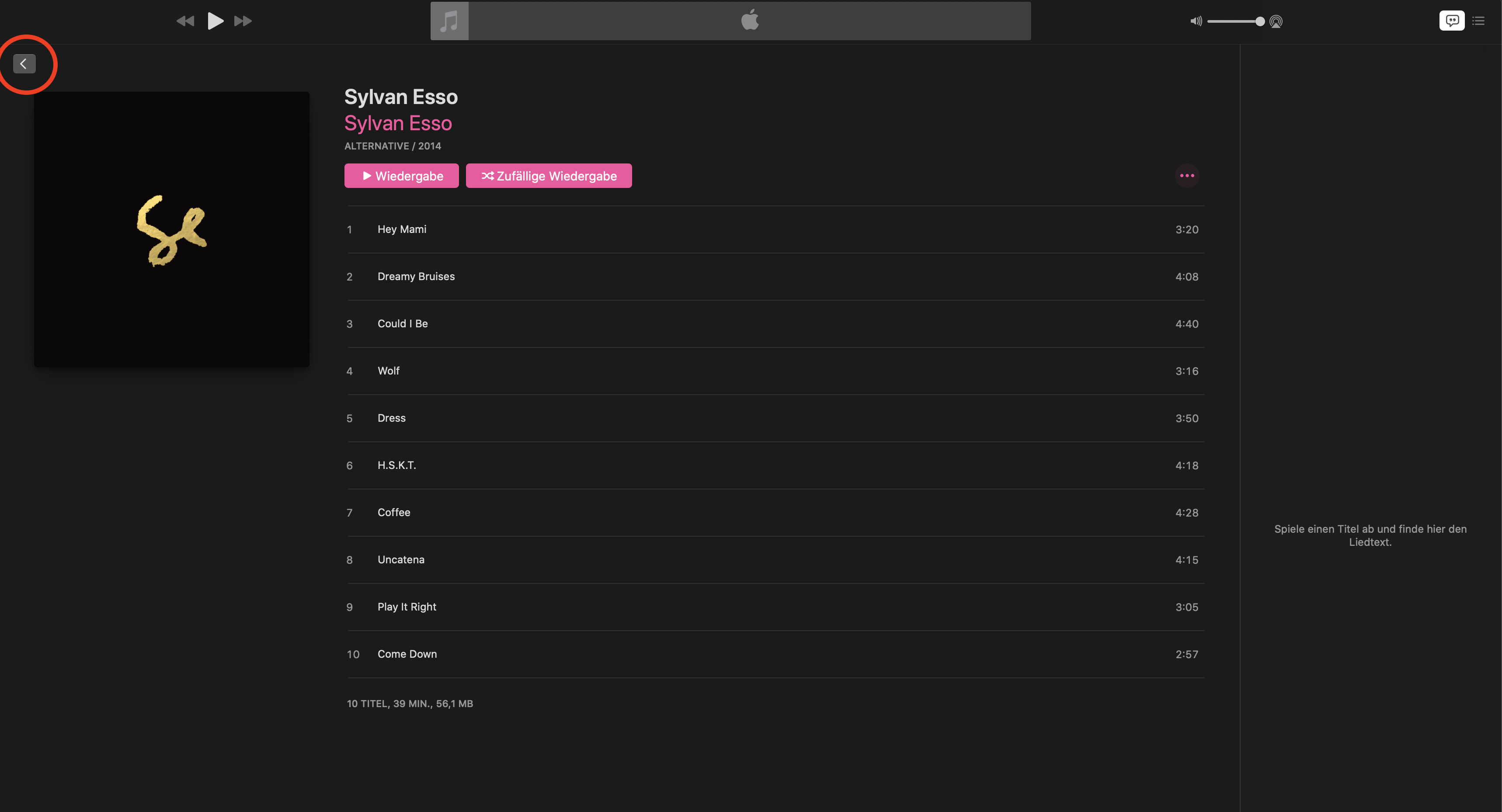1502x812 pixels.
Task: Start Zufällige Wiedergabe shuffle playback
Action: (x=548, y=176)
